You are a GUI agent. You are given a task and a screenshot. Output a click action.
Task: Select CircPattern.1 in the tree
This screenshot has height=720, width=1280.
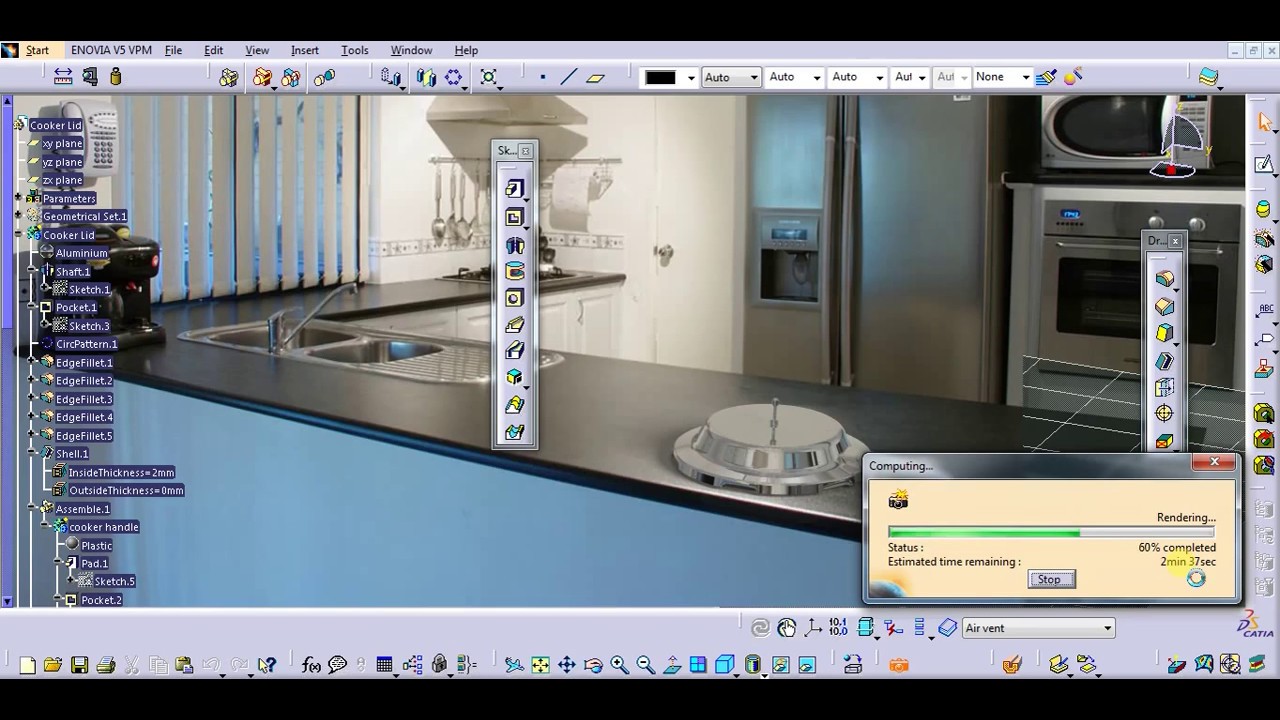(86, 344)
